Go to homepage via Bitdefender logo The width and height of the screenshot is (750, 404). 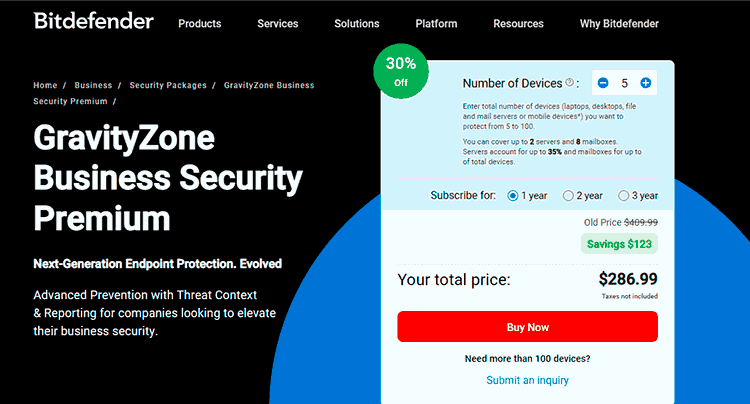[94, 22]
